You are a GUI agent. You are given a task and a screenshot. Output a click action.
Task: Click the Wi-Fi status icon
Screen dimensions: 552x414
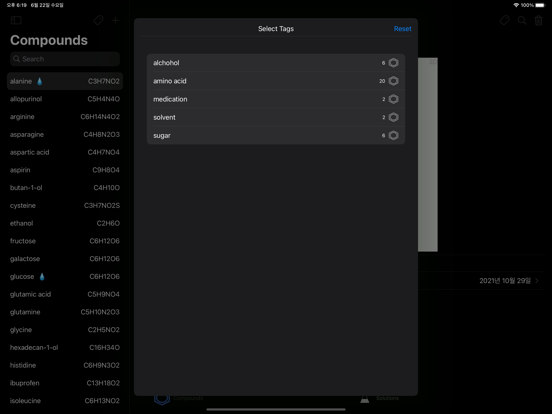pyautogui.click(x=516, y=5)
